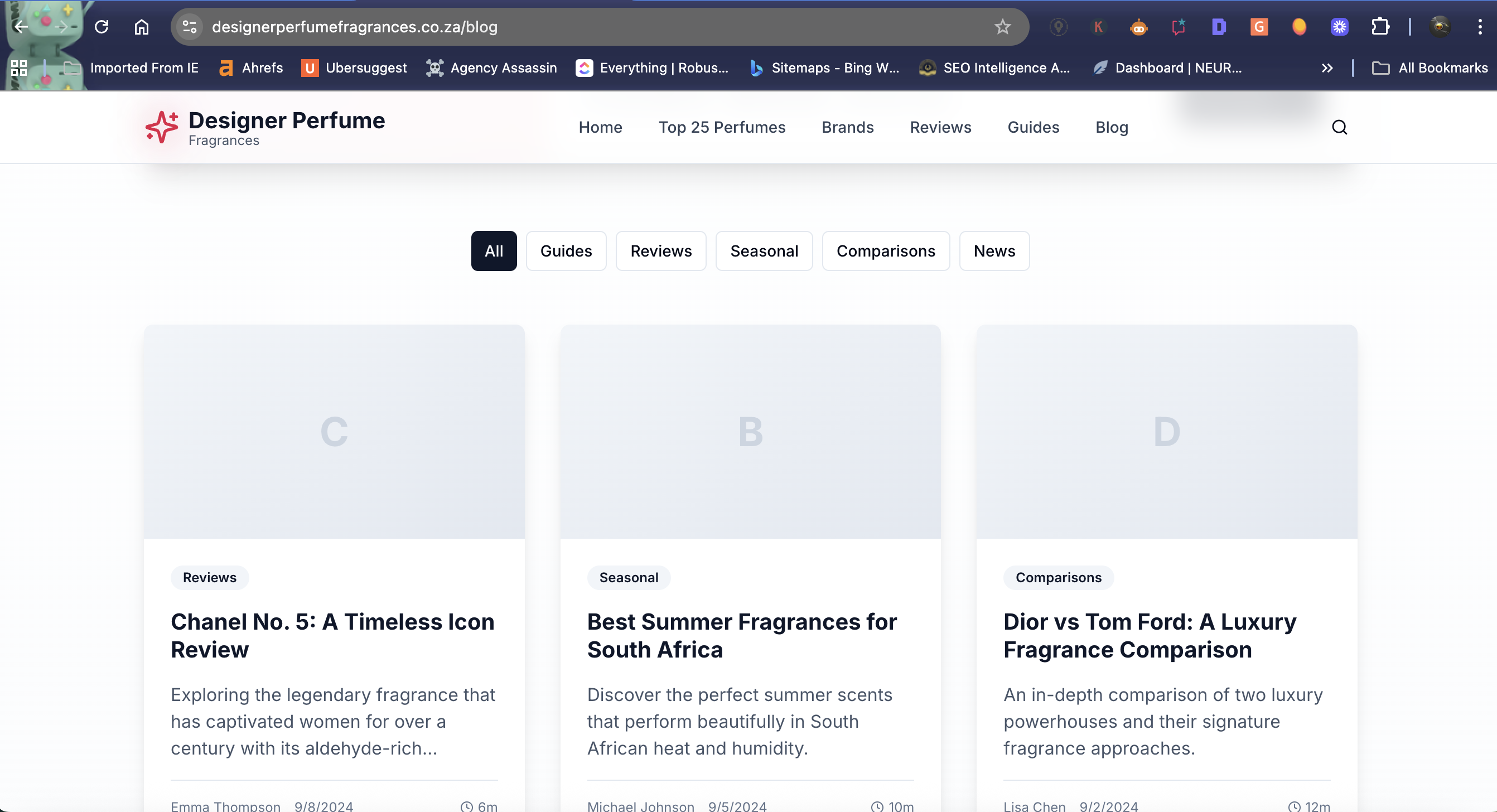This screenshot has height=812, width=1497.
Task: Open Dior vs Tom Ford comparison article
Action: coord(1150,635)
